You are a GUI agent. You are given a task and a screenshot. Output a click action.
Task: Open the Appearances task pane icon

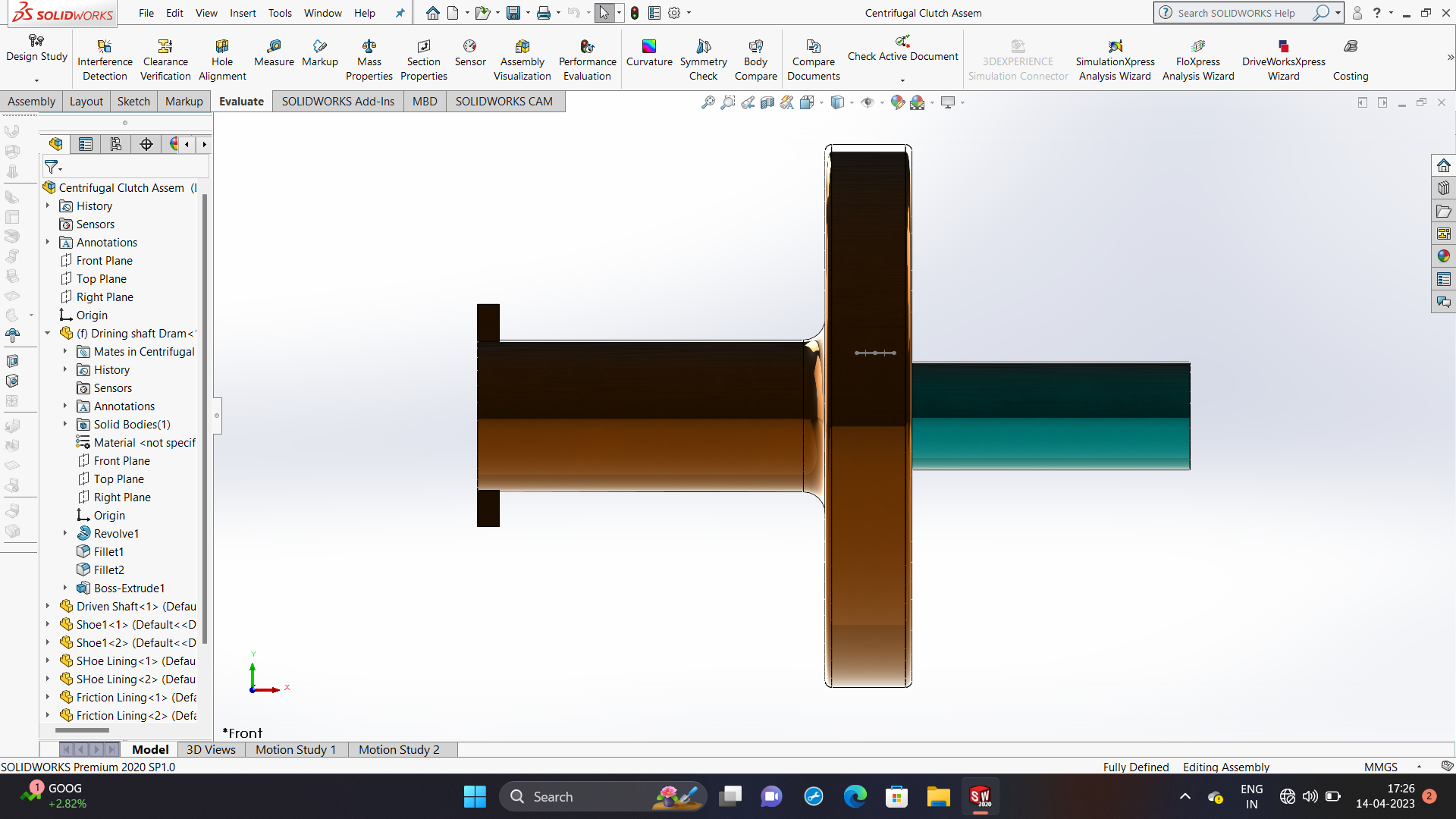coord(1443,256)
